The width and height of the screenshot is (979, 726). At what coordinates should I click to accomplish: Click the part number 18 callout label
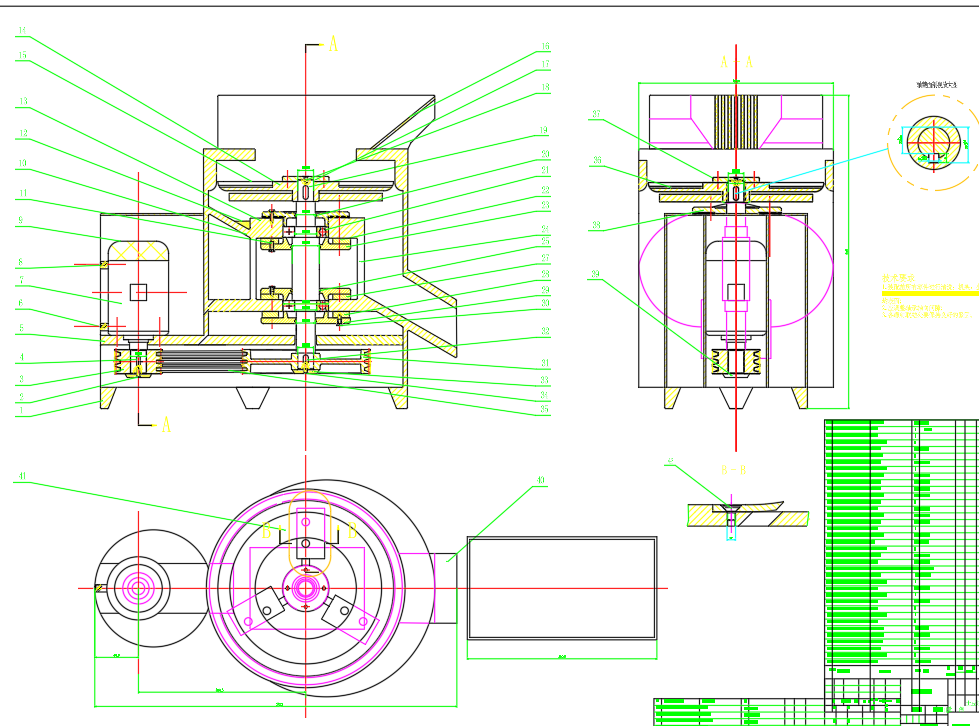545,87
